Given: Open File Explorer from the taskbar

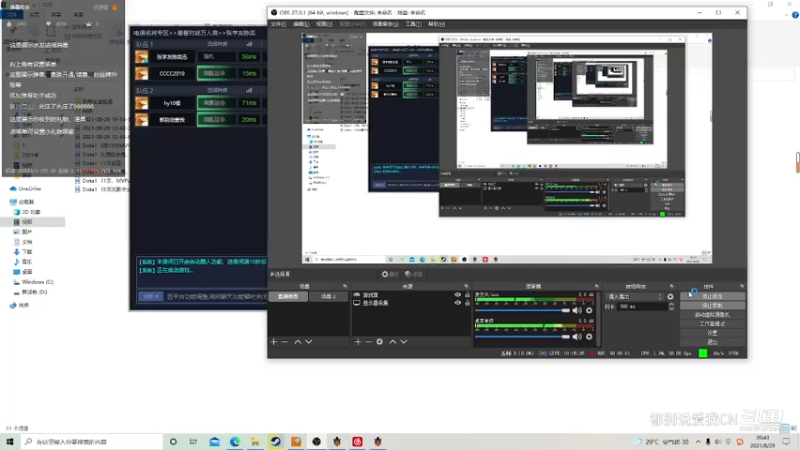Looking at the screenshot, I should click(x=255, y=441).
